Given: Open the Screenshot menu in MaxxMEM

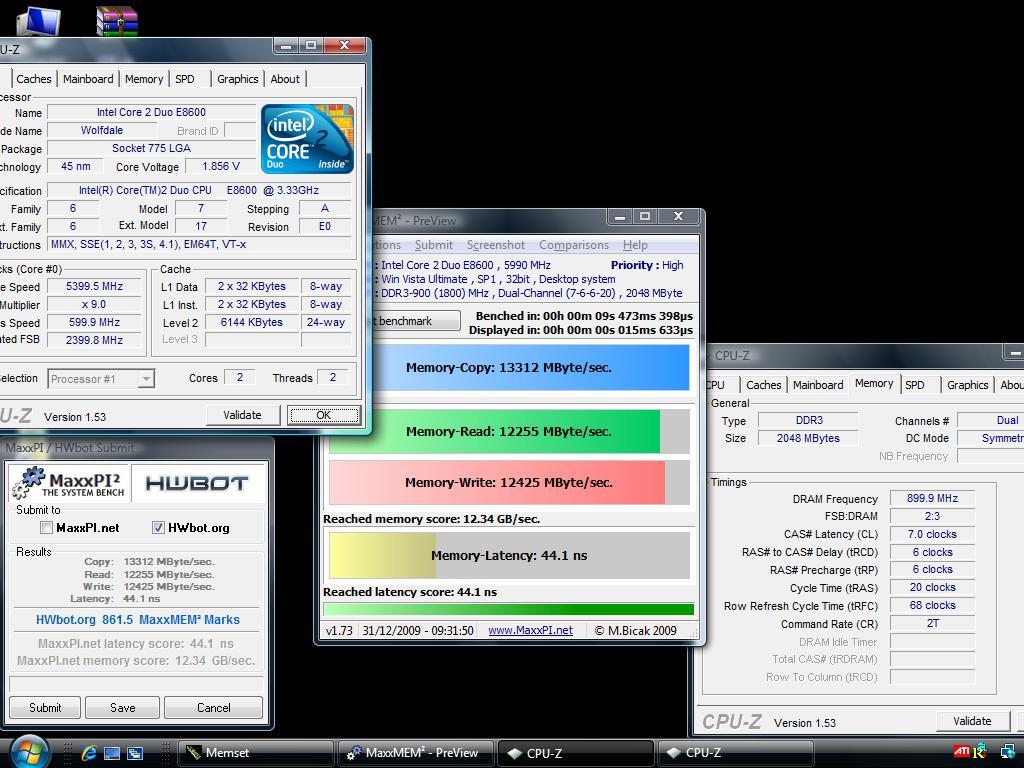Looking at the screenshot, I should tap(496, 245).
